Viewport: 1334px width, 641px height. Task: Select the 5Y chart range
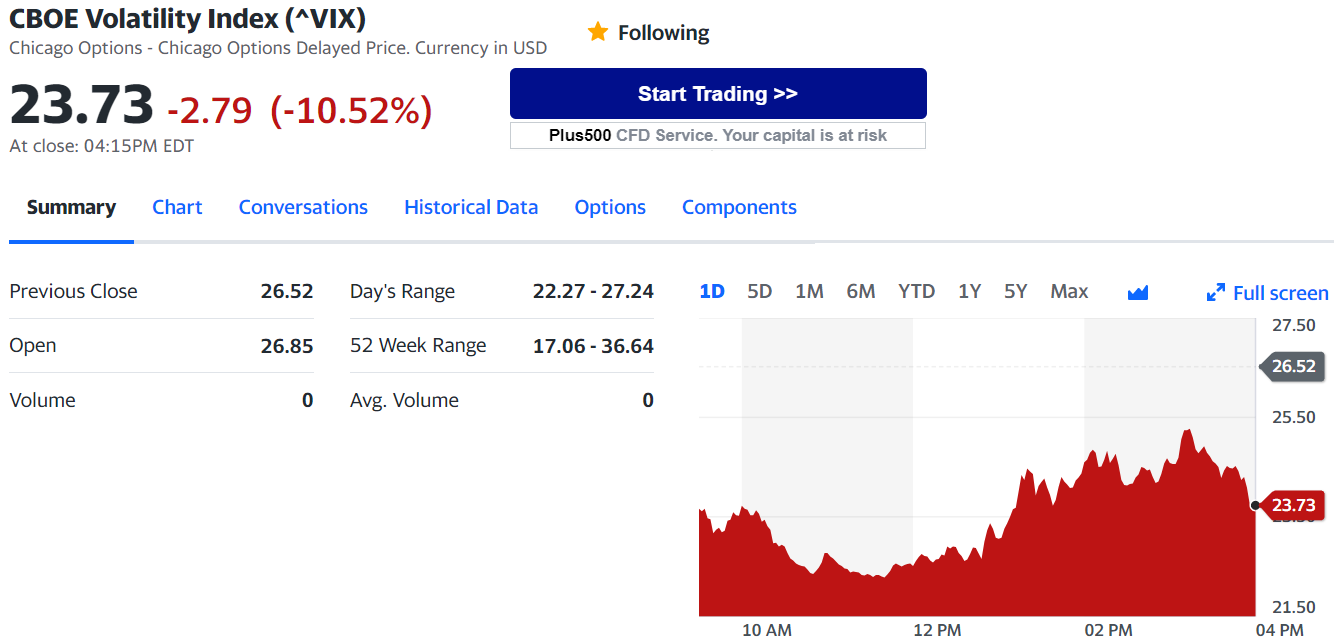(x=1016, y=291)
